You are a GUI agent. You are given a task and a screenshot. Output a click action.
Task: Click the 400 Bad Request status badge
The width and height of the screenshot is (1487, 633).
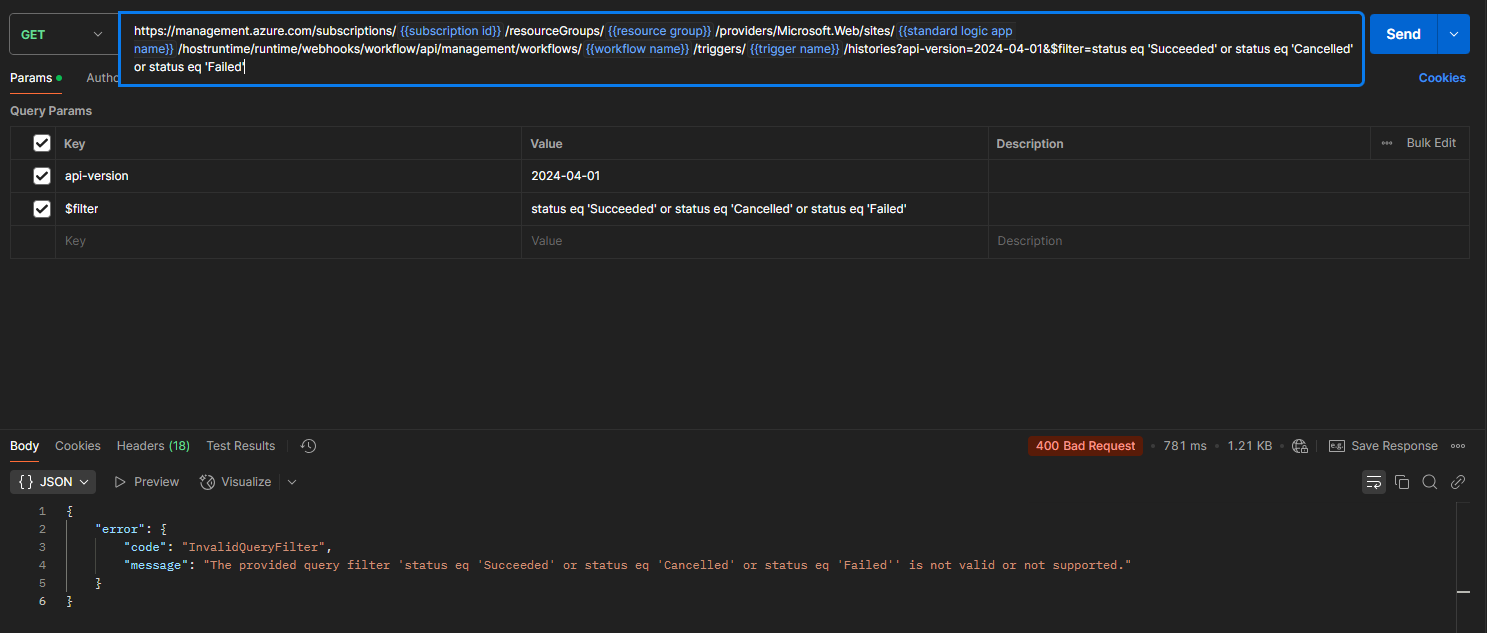1085,446
